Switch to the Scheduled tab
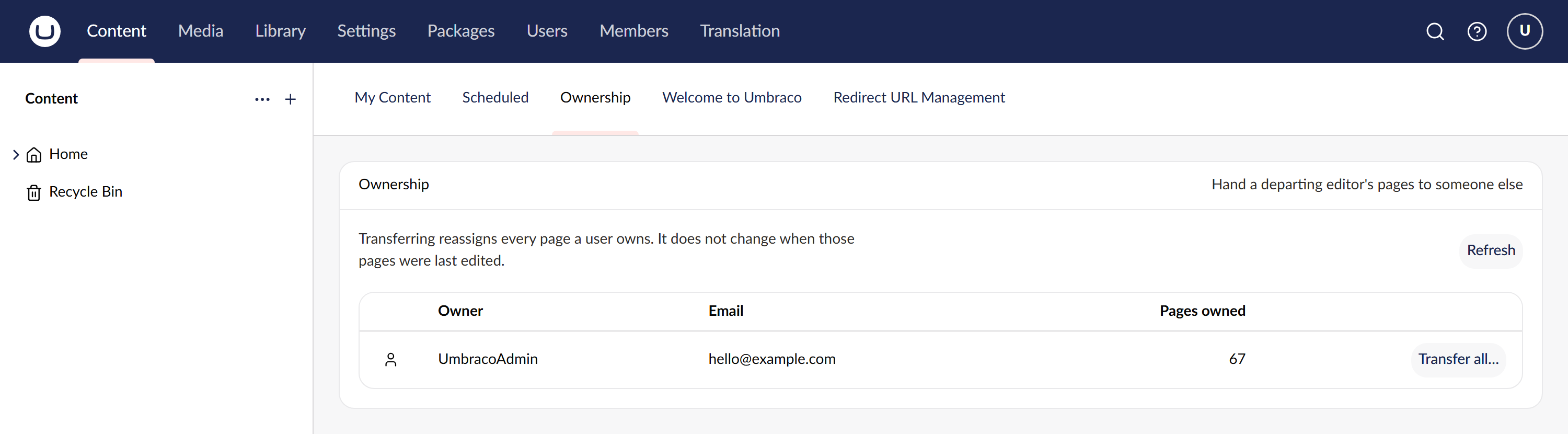 point(495,97)
